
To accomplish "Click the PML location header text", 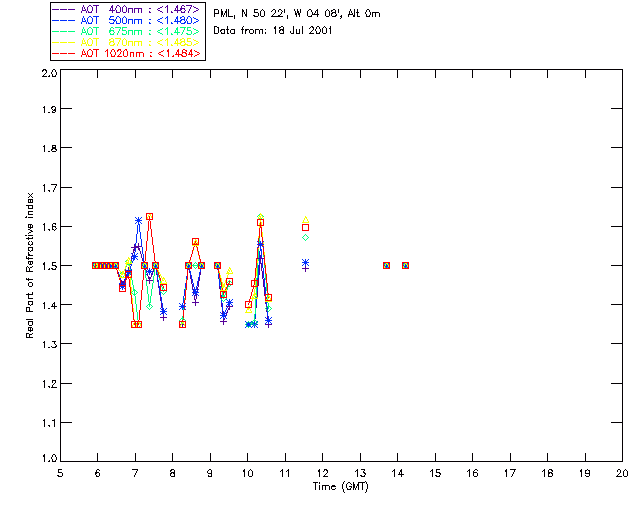I will point(297,13).
